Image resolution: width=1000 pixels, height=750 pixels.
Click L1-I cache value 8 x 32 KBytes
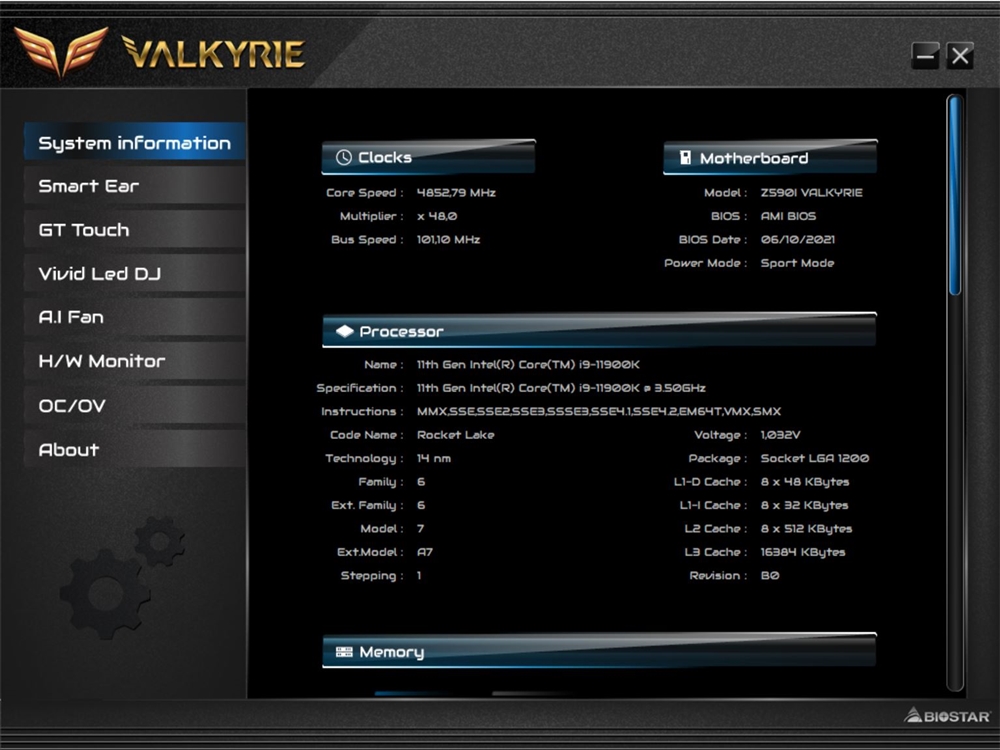pos(804,506)
